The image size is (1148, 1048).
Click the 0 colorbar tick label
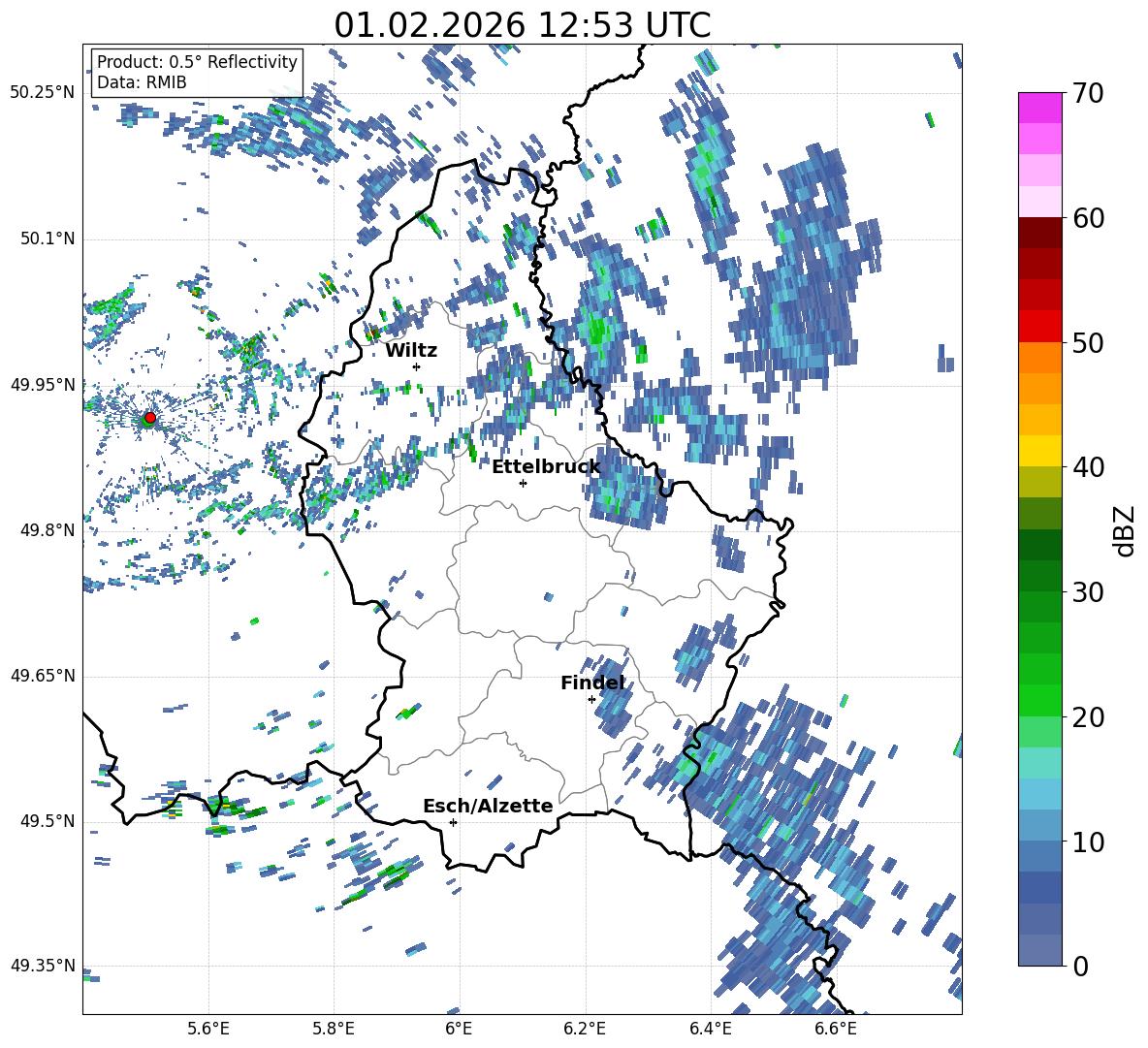(x=1081, y=967)
